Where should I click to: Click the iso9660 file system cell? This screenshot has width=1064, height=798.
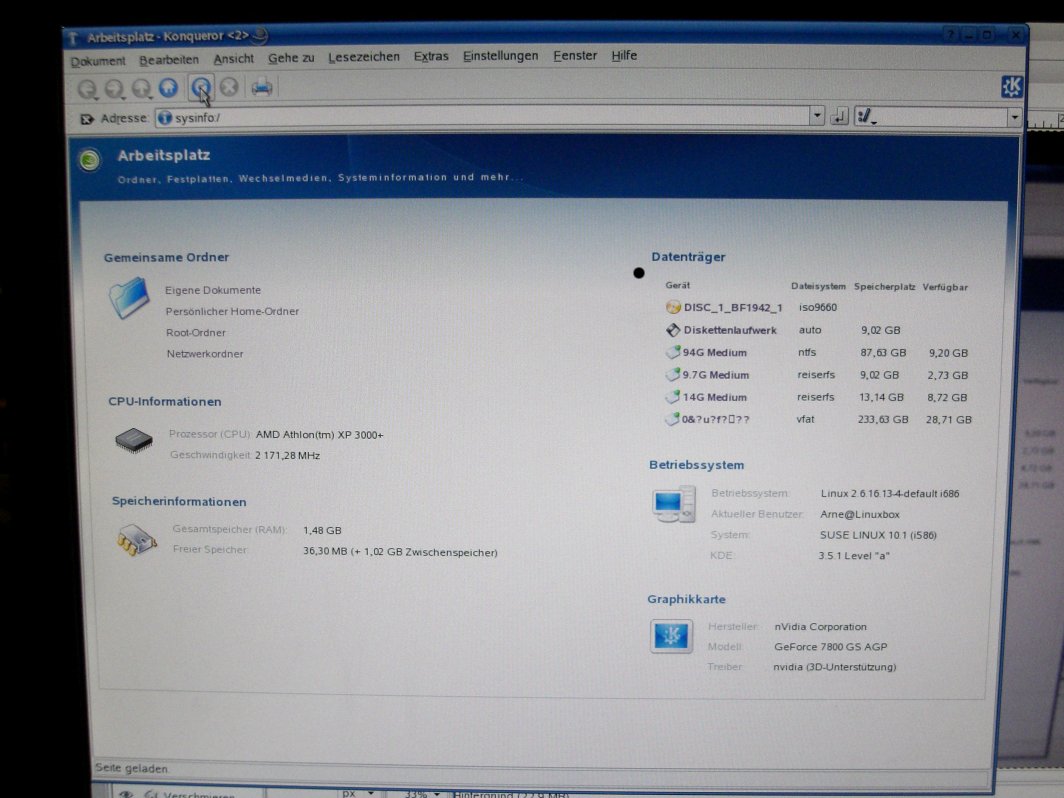pos(818,307)
